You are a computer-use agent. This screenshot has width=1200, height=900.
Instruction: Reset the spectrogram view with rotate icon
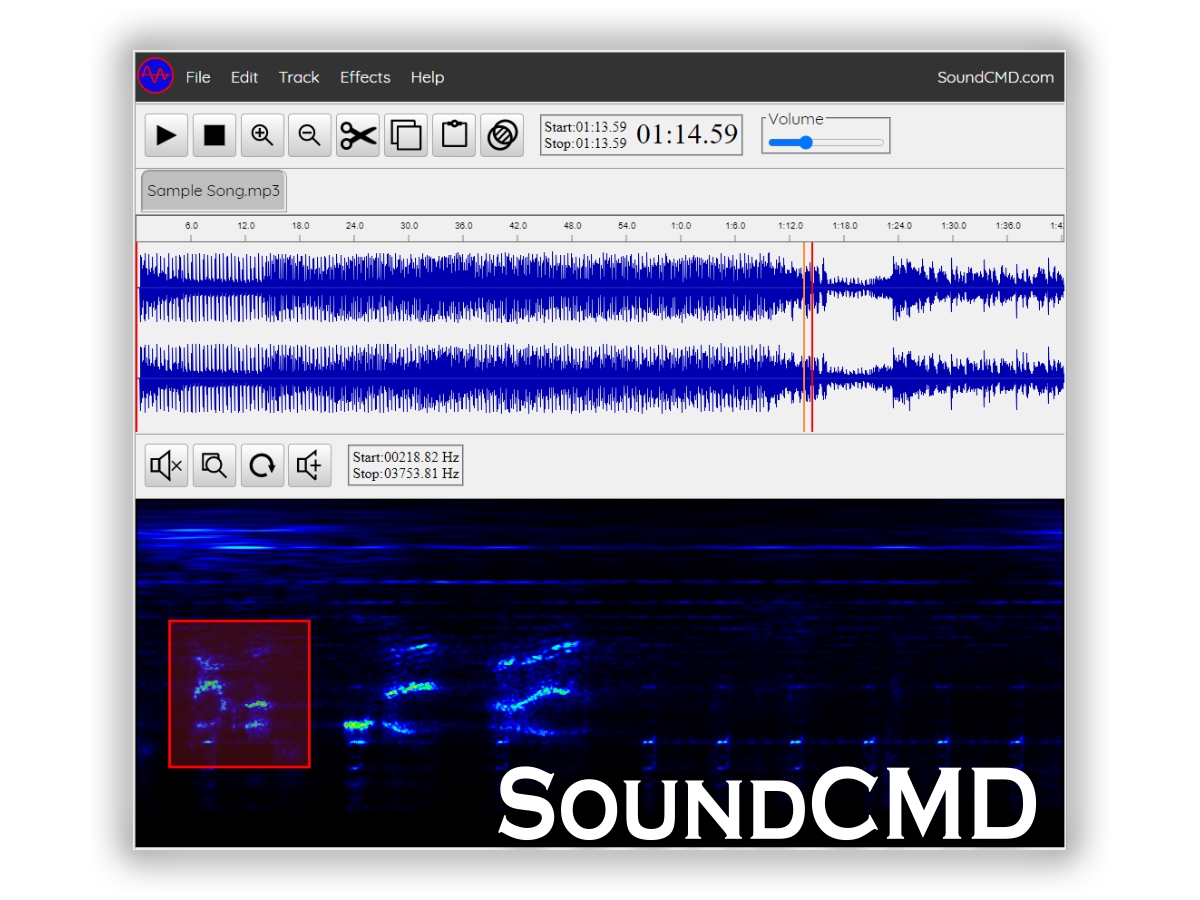click(x=262, y=465)
